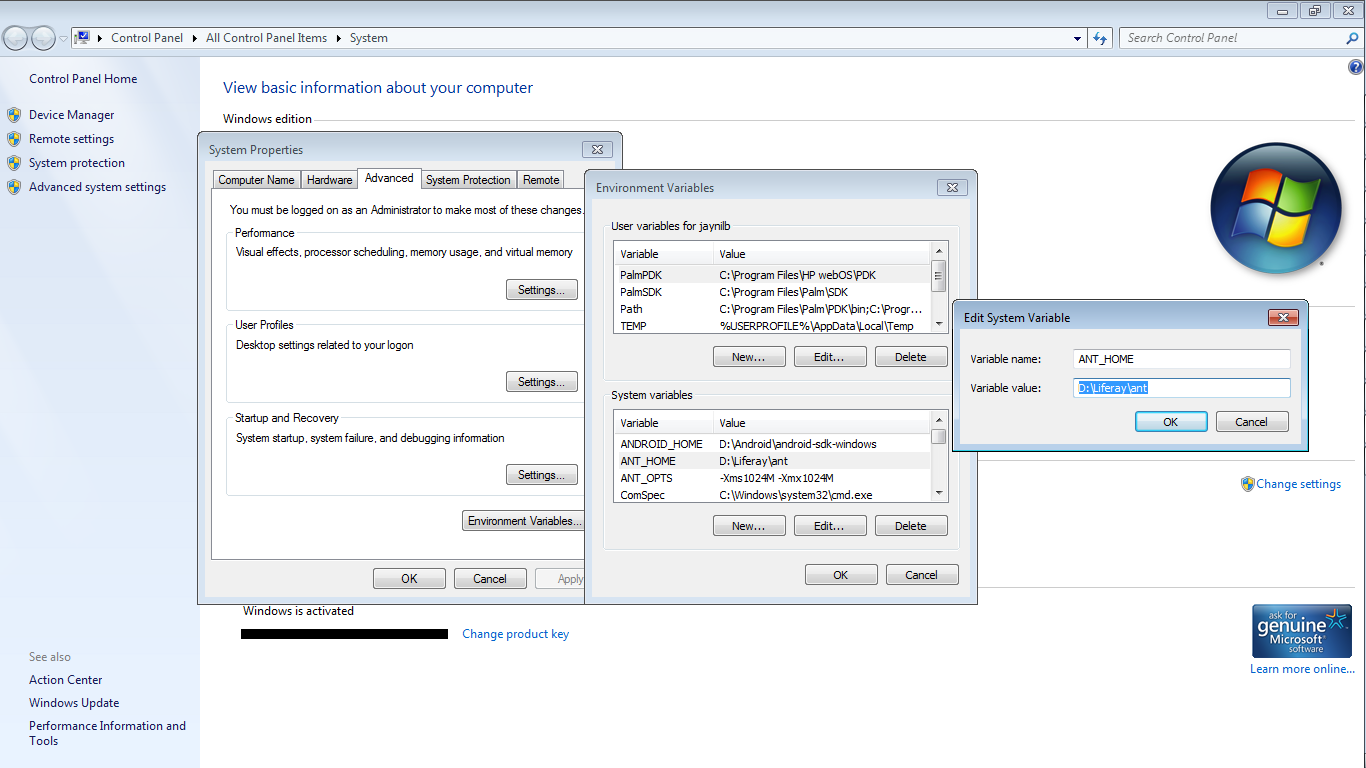Expand the breadcrumb arrow after Control Panel

[x=195, y=38]
